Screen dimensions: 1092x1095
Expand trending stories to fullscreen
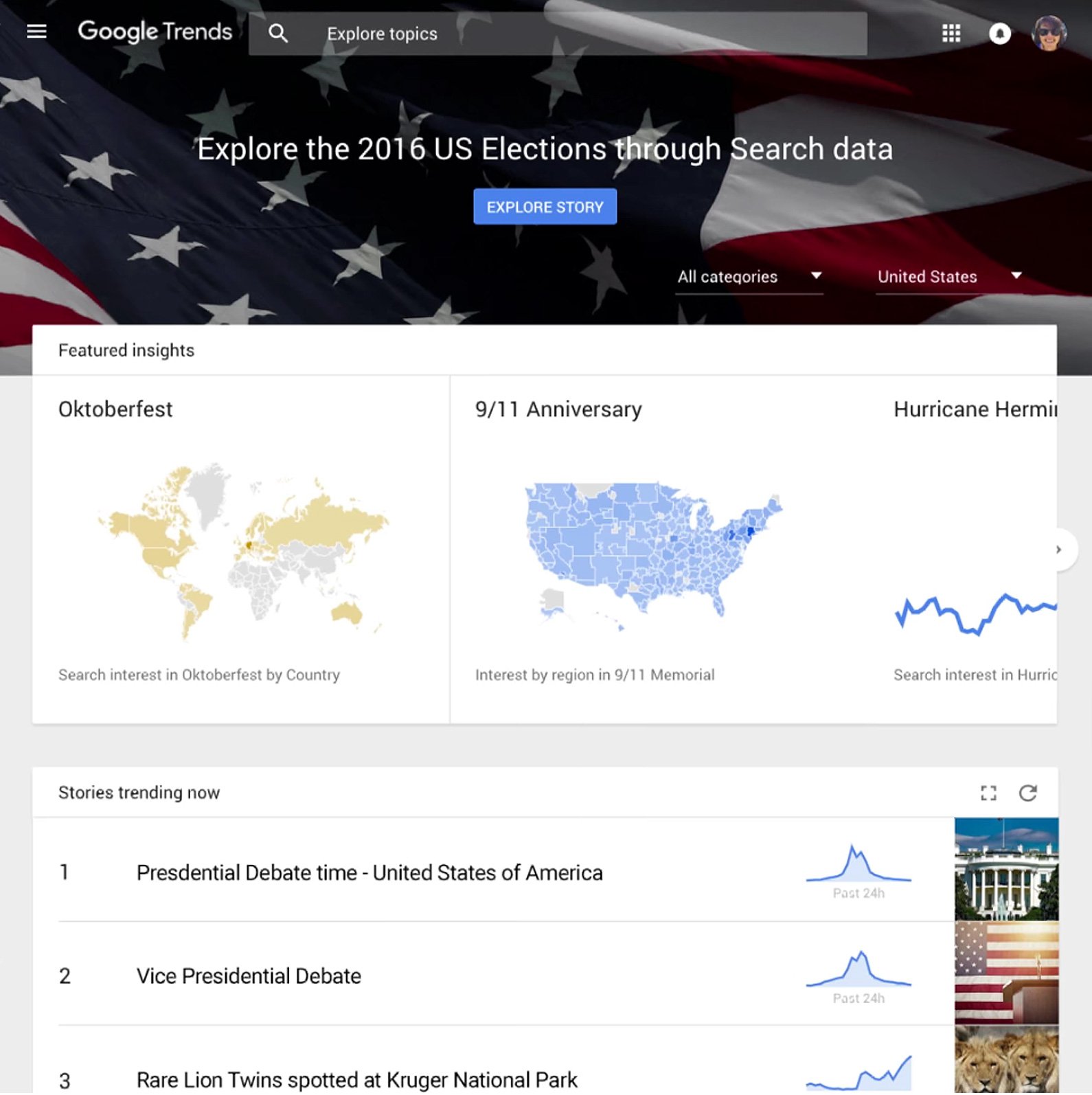[x=988, y=793]
